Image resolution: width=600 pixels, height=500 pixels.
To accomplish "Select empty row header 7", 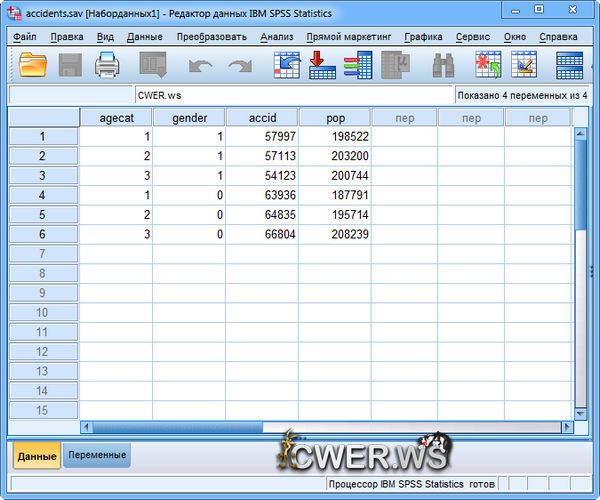I will coord(43,254).
